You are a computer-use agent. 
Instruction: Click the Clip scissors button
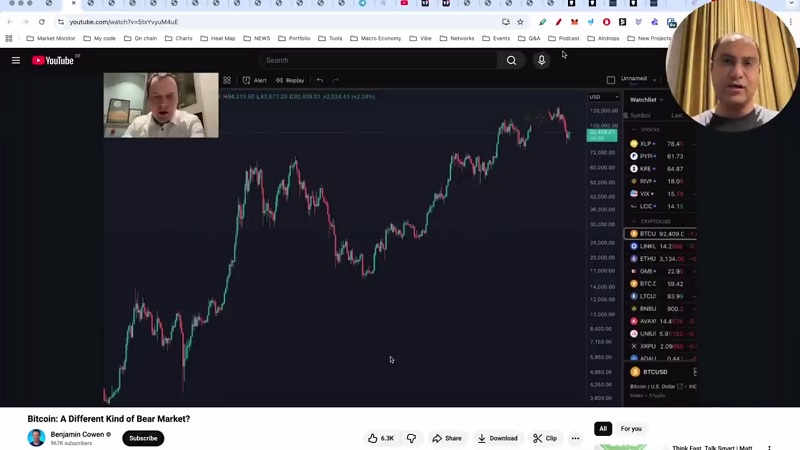[x=545, y=438]
